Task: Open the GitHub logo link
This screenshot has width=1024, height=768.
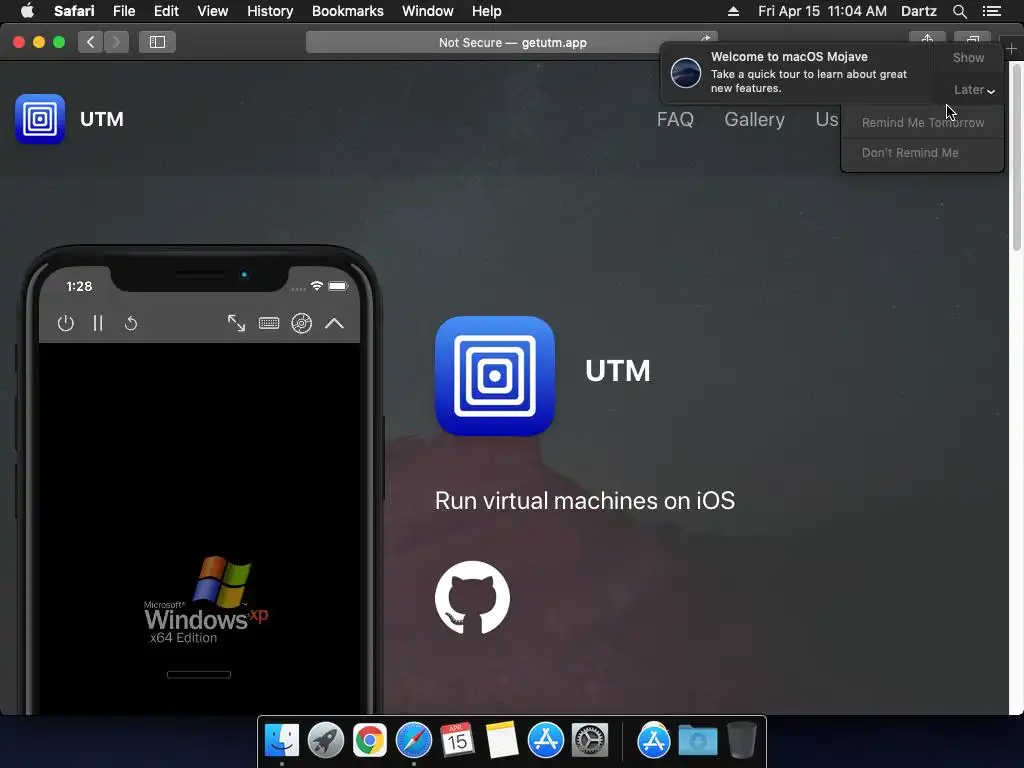Action: (472, 597)
